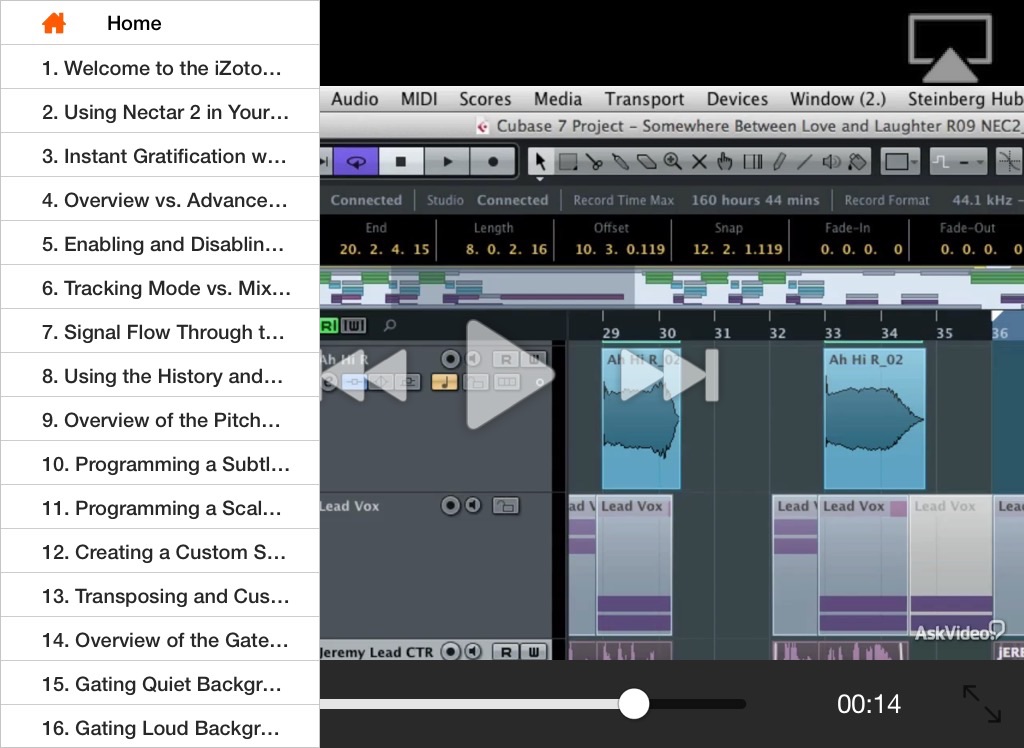Select the Comp tool with vertical bars
Screen dimensions: 1024x748
(753, 161)
